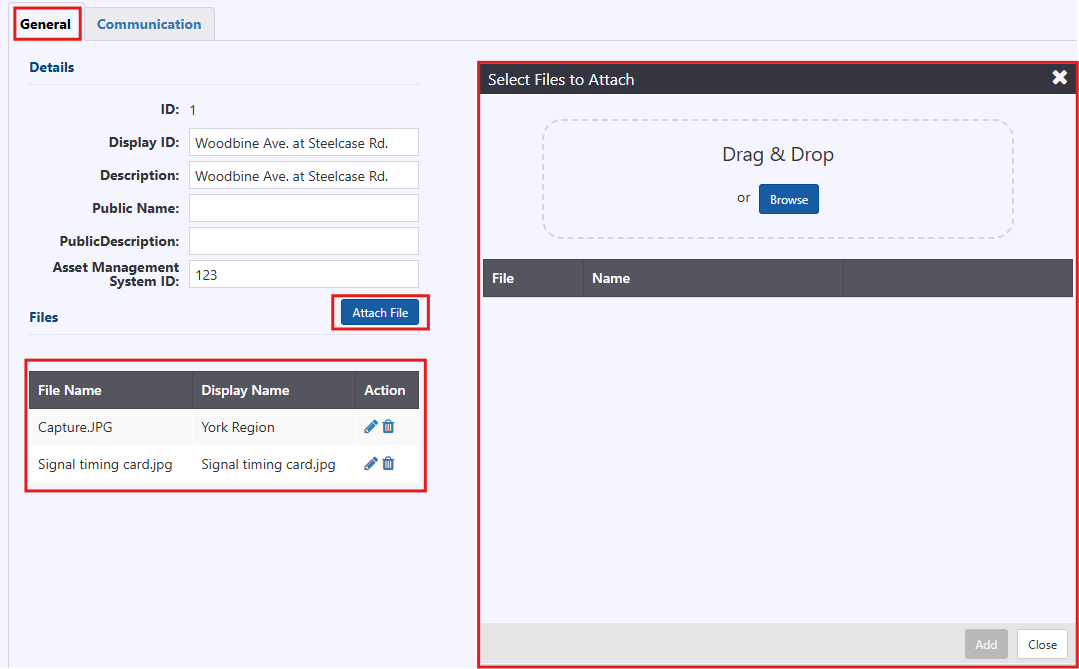
Task: Click the Name column header in dialog
Action: [611, 278]
